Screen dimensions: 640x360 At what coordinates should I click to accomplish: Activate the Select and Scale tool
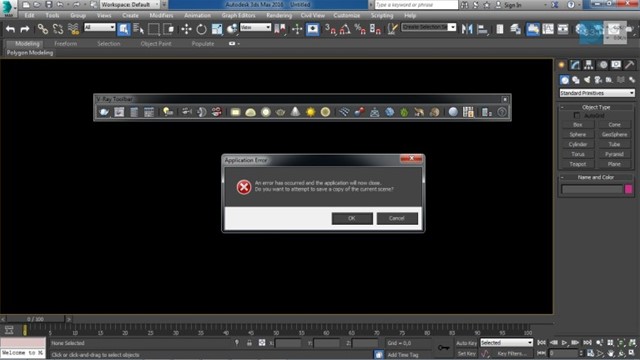pyautogui.click(x=217, y=29)
